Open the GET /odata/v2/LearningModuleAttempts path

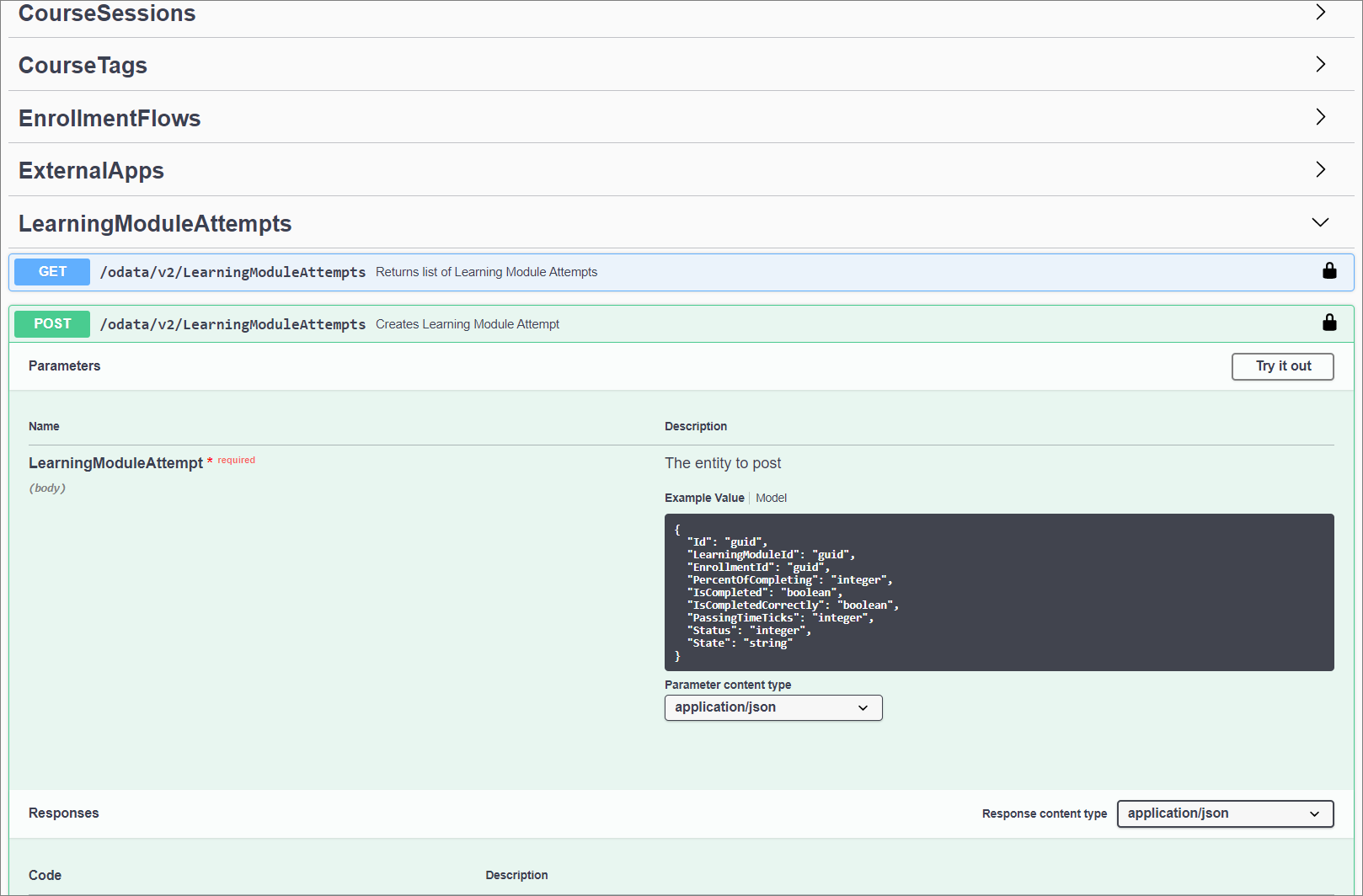(x=233, y=273)
